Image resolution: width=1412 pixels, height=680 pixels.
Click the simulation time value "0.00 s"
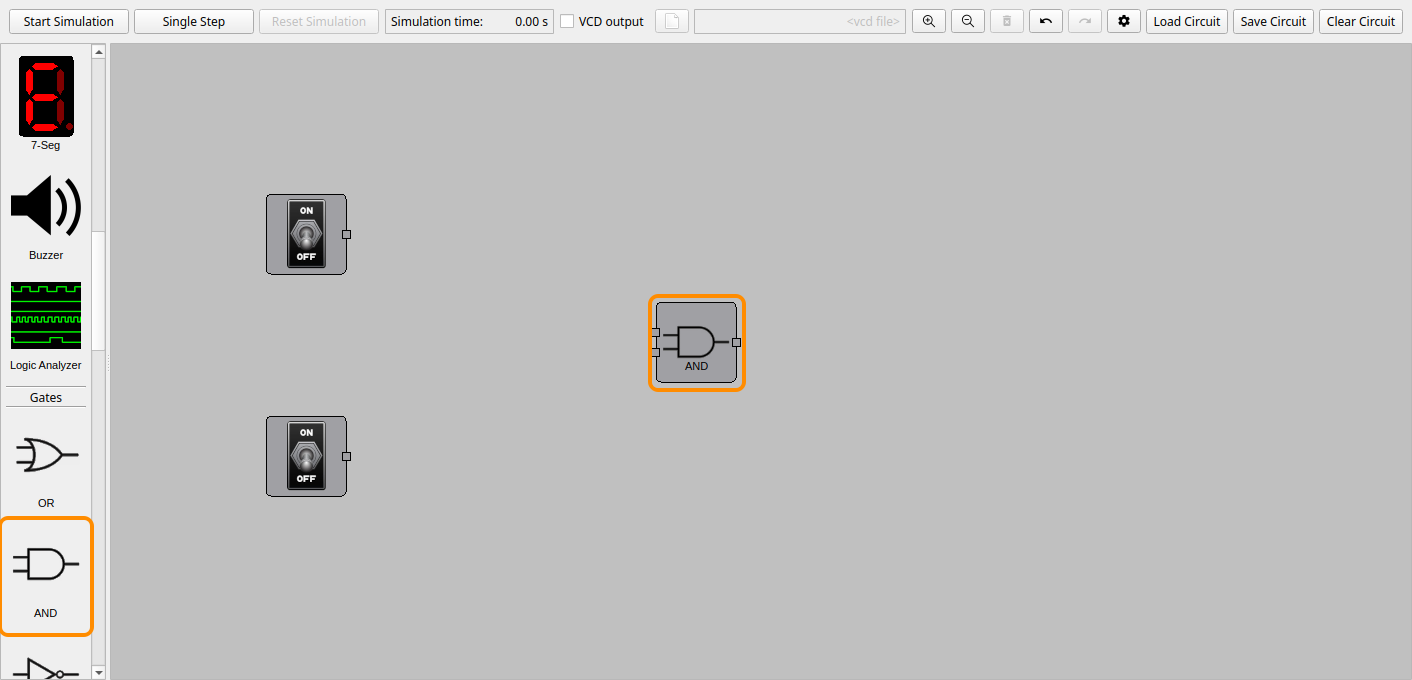click(x=531, y=21)
